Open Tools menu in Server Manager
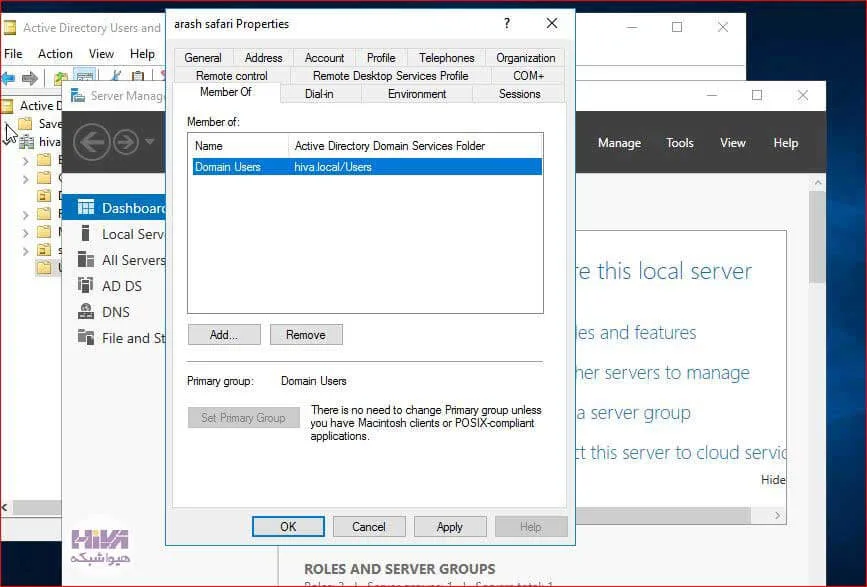867x587 pixels. tap(680, 143)
